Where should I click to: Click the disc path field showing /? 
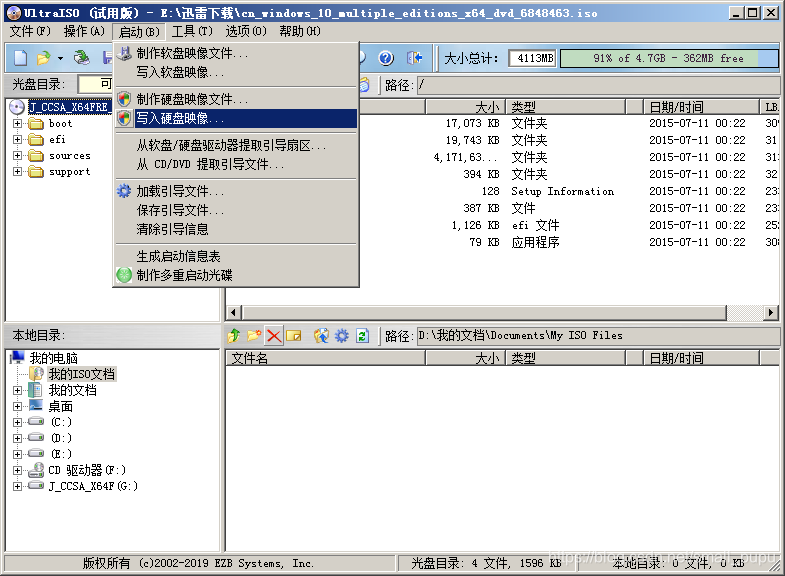[x=598, y=85]
